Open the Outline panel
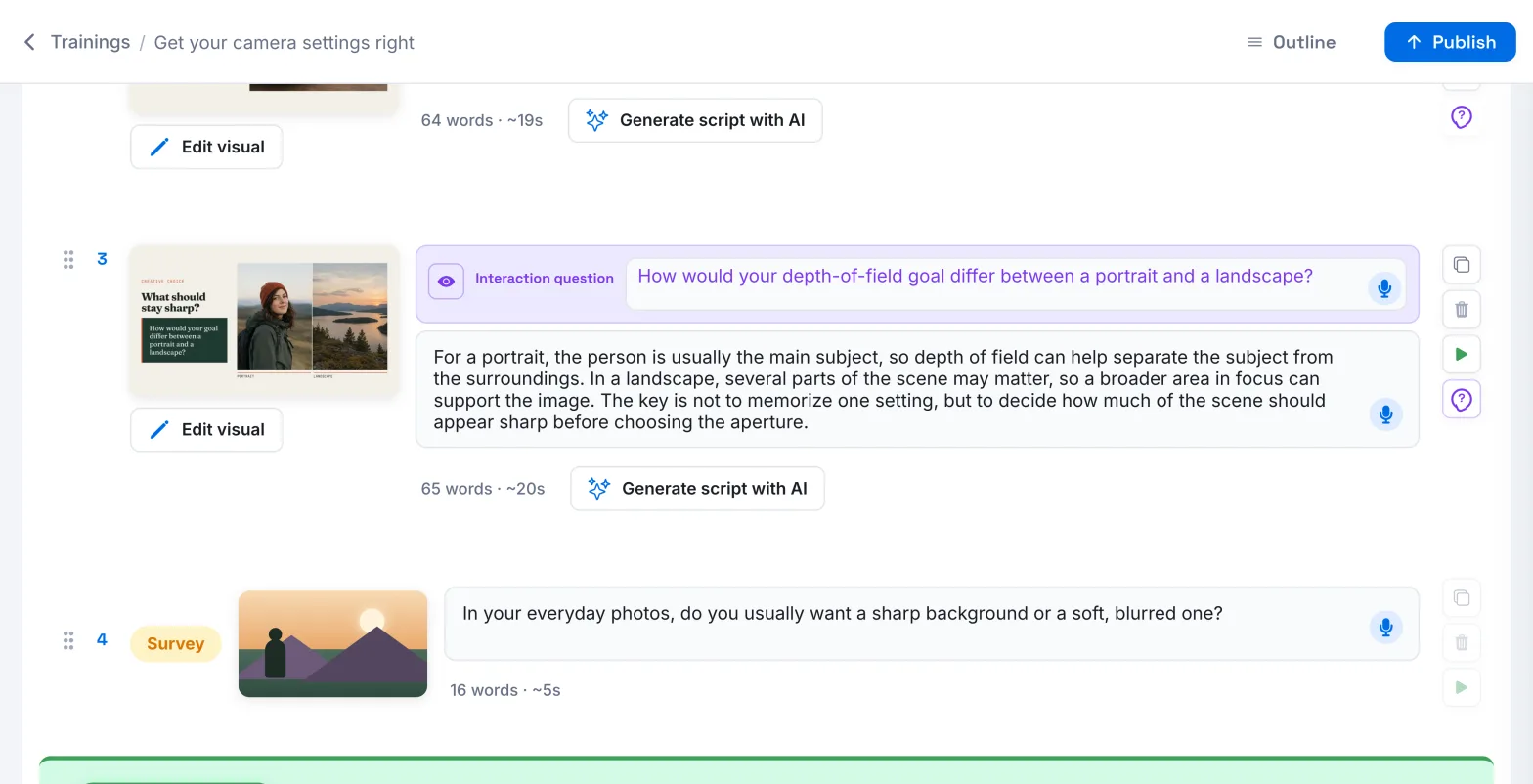 [1291, 42]
